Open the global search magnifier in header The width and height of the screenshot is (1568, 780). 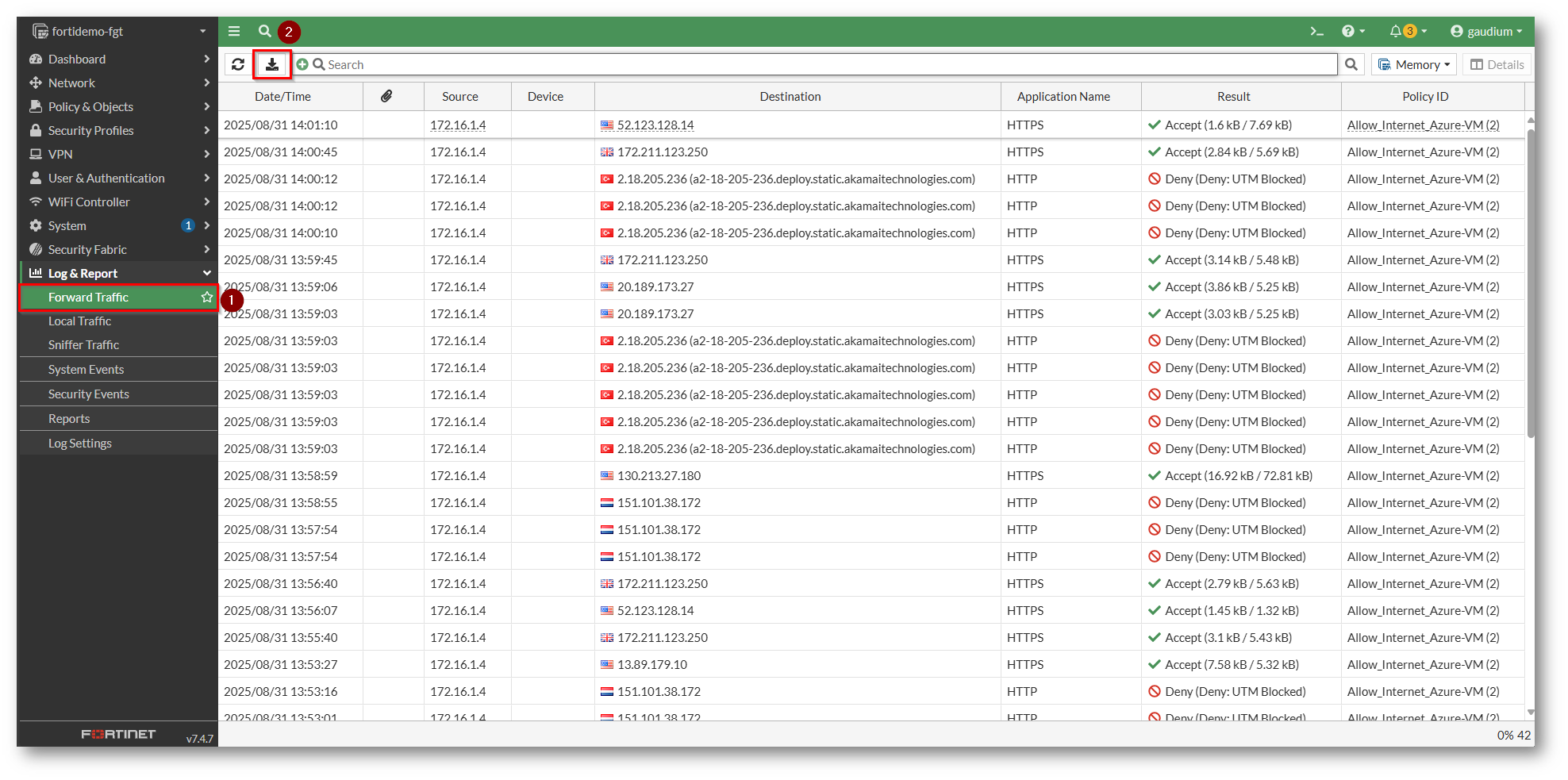coord(265,32)
